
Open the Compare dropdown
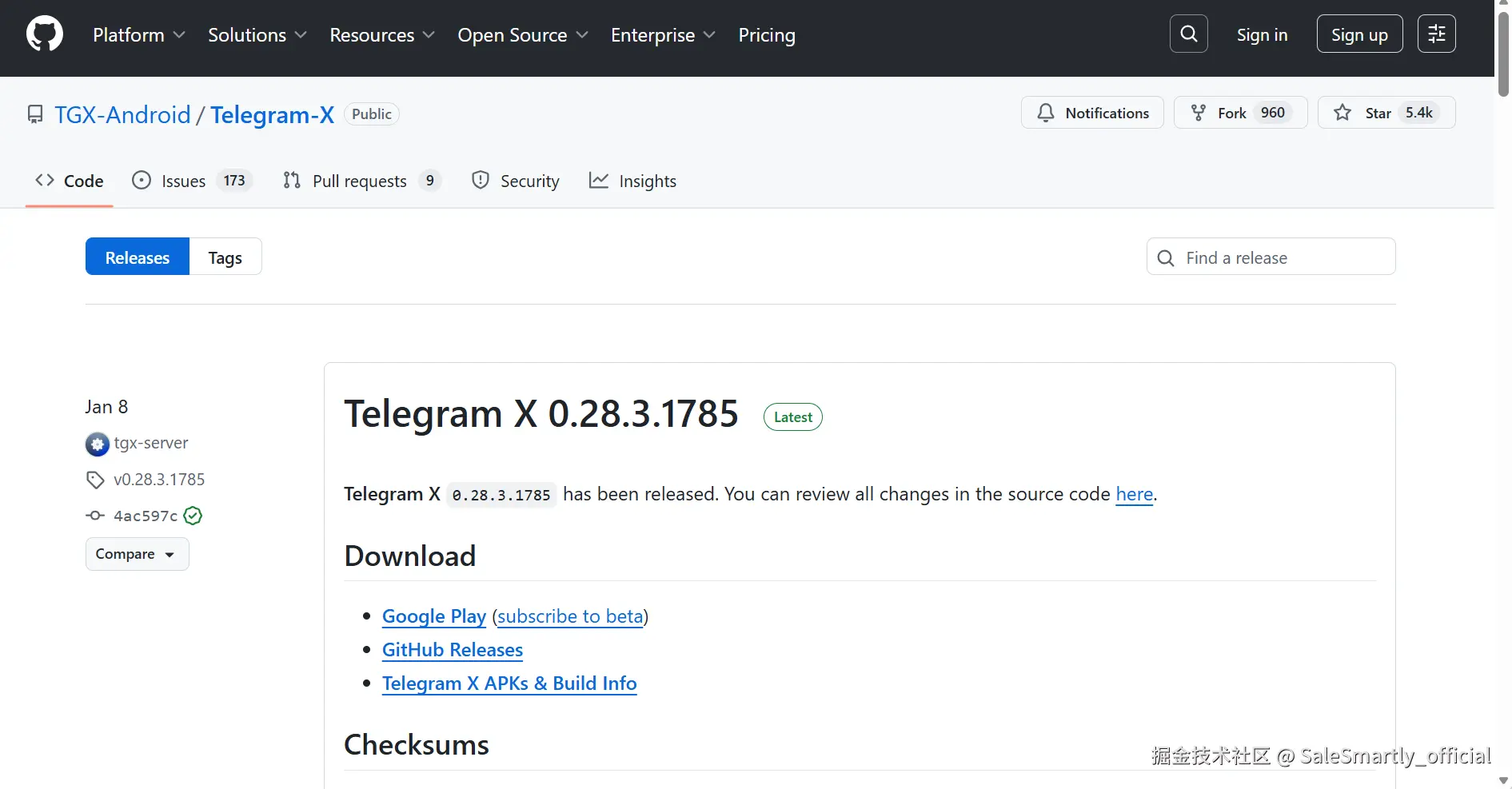pos(137,554)
